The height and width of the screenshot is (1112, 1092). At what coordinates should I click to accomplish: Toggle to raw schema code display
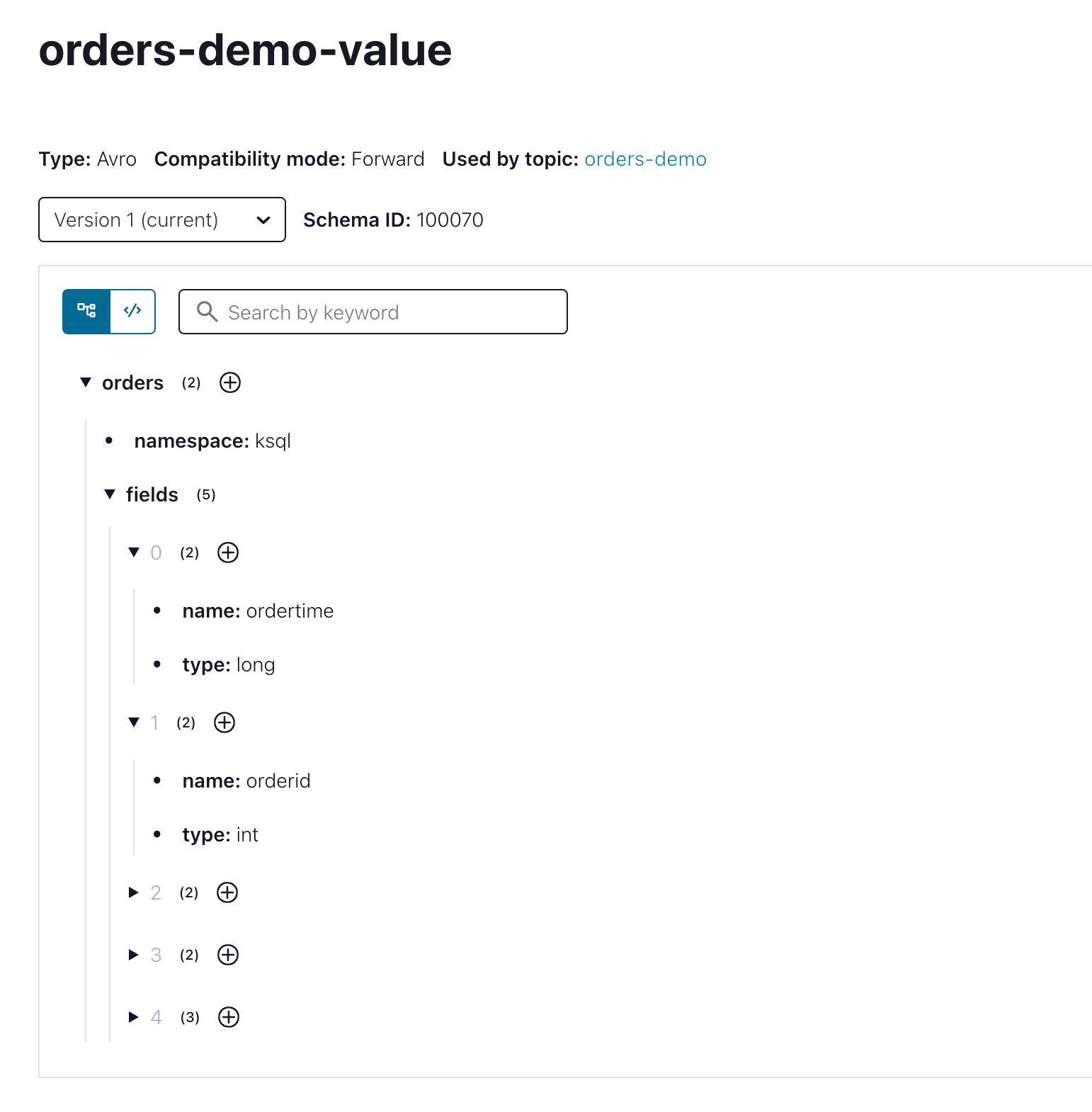pyautogui.click(x=133, y=312)
